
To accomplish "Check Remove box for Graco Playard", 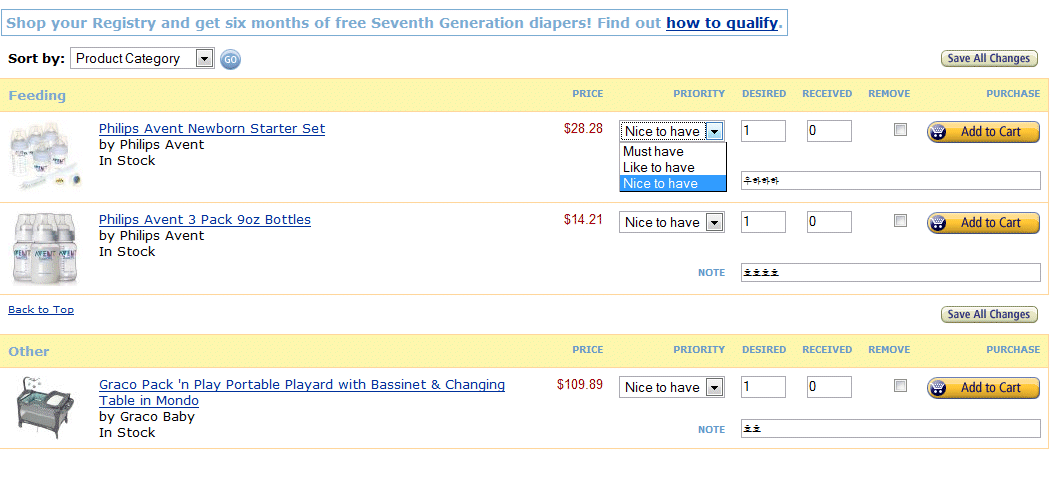I will coord(900,386).
